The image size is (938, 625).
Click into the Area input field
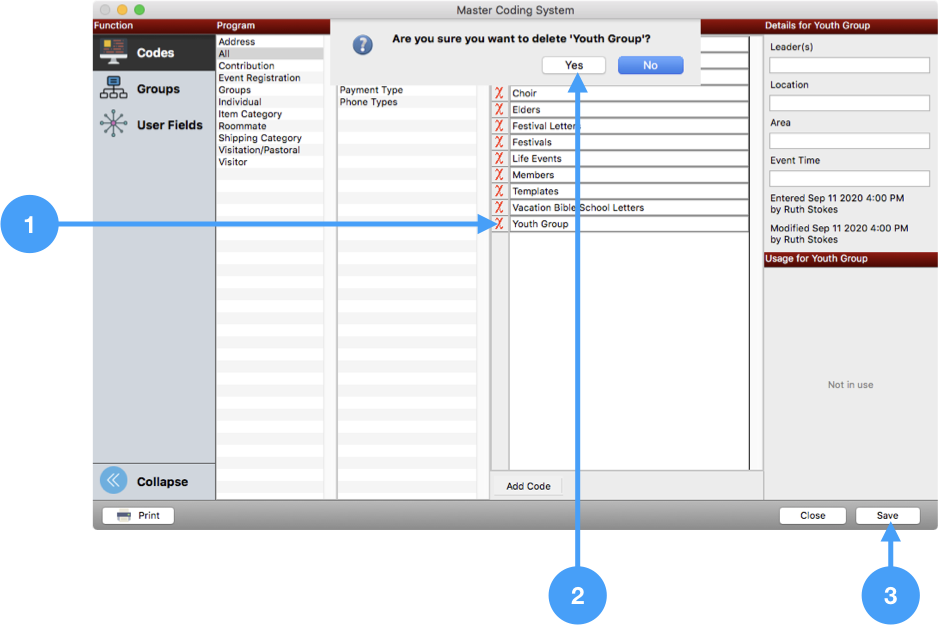849,141
